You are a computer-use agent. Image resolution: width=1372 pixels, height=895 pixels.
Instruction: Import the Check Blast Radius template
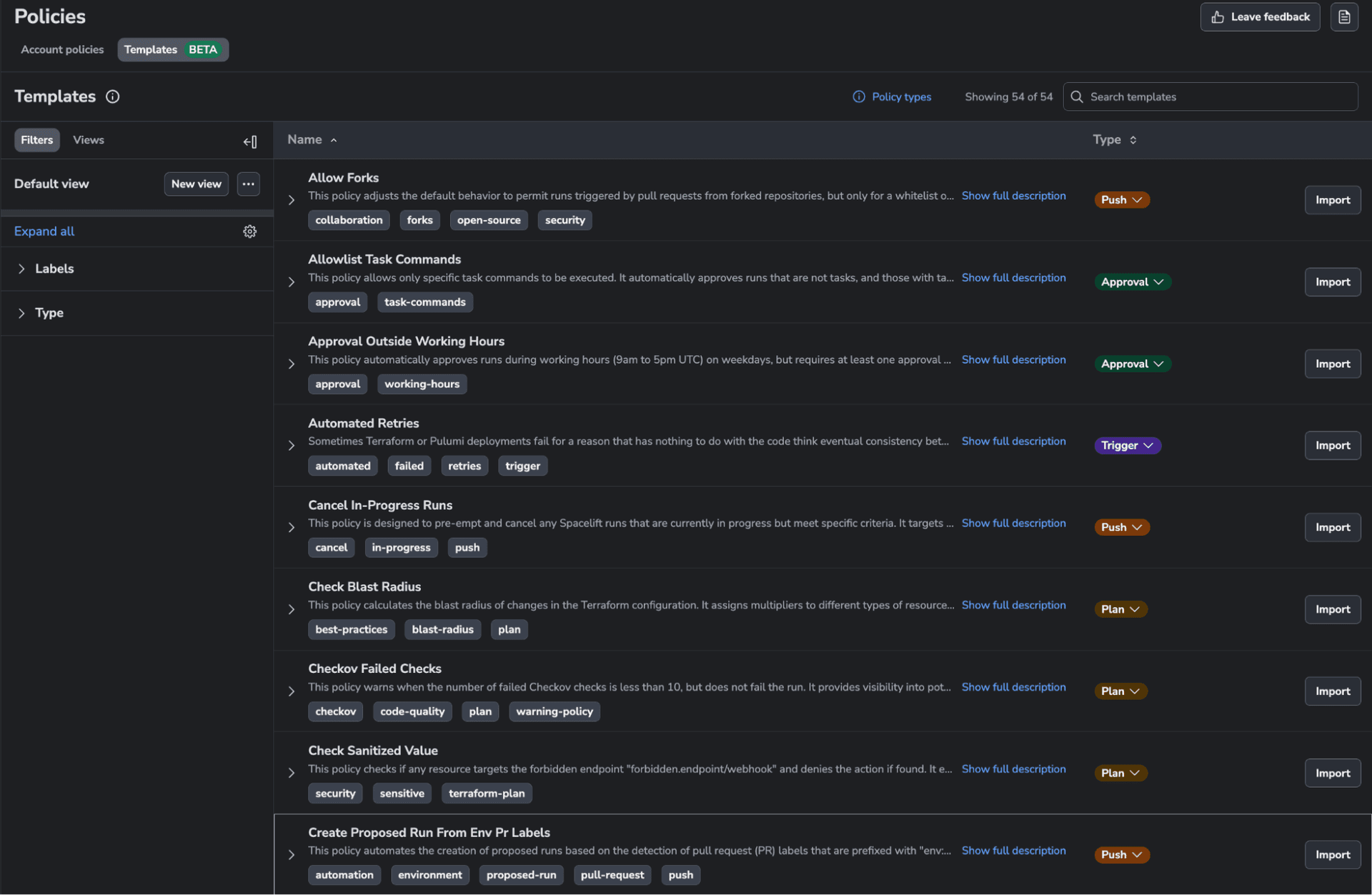click(x=1332, y=609)
